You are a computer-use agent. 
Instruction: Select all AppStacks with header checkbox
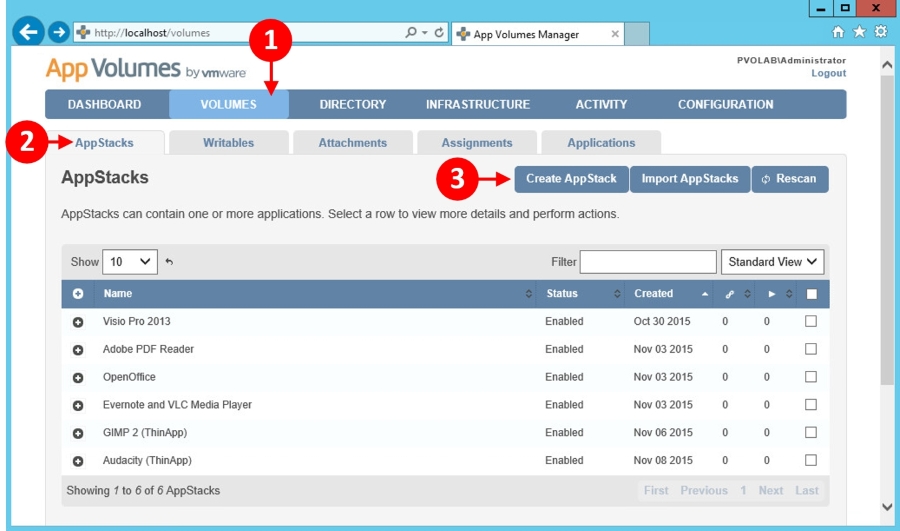(x=812, y=294)
